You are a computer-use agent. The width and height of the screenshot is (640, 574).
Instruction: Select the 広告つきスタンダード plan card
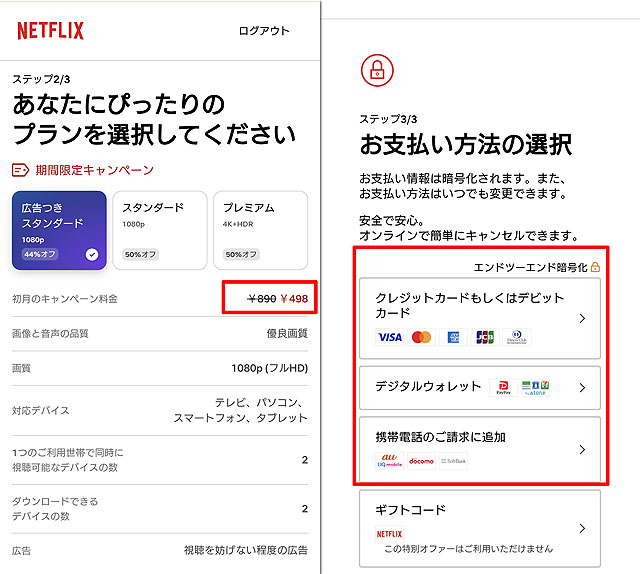tap(58, 229)
